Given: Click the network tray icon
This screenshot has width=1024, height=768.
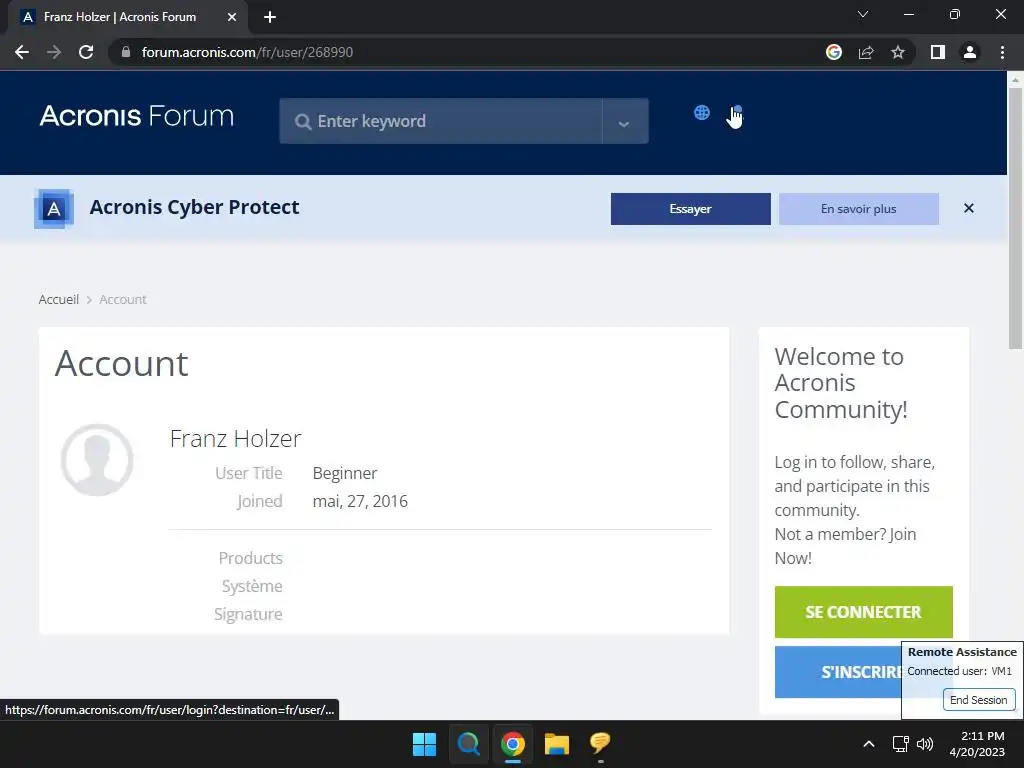Looking at the screenshot, I should [901, 744].
